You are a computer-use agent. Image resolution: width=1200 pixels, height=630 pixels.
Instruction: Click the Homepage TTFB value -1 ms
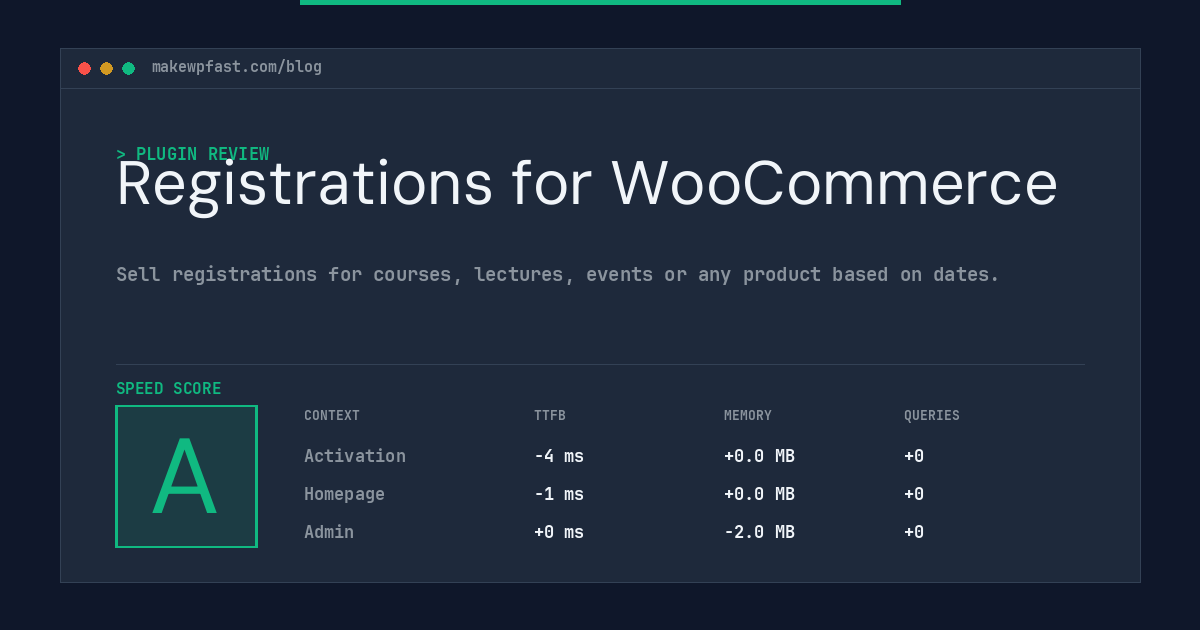559,494
